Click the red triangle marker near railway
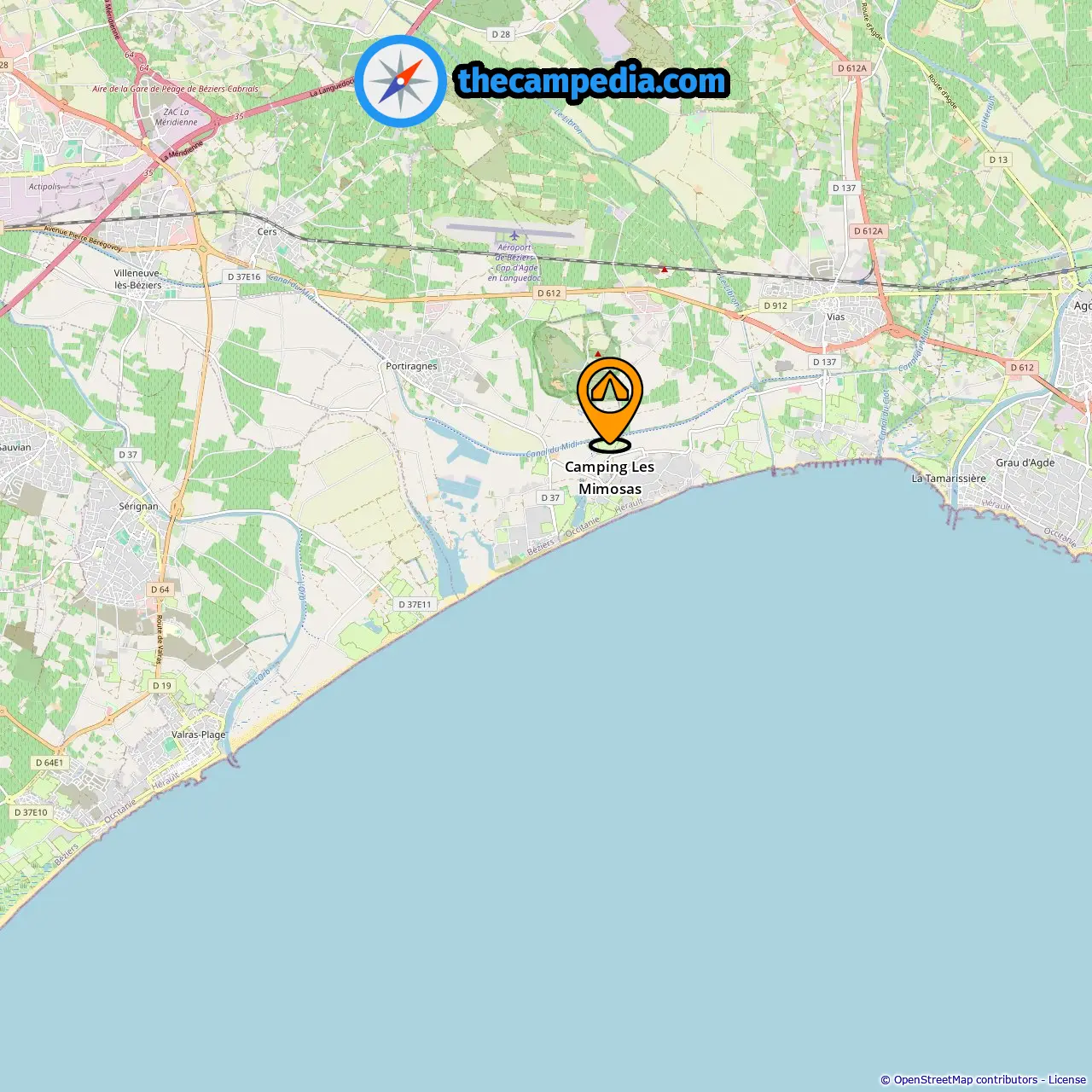The width and height of the screenshot is (1092, 1092). tap(665, 269)
